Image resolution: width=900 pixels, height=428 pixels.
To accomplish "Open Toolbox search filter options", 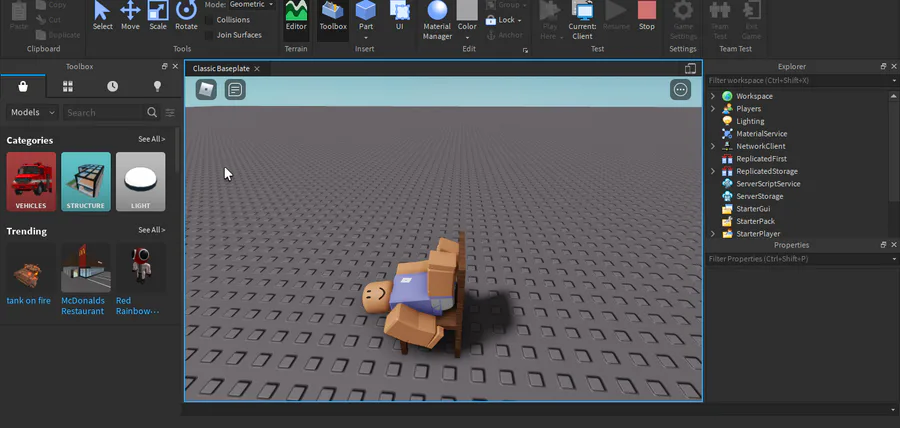I will point(170,112).
